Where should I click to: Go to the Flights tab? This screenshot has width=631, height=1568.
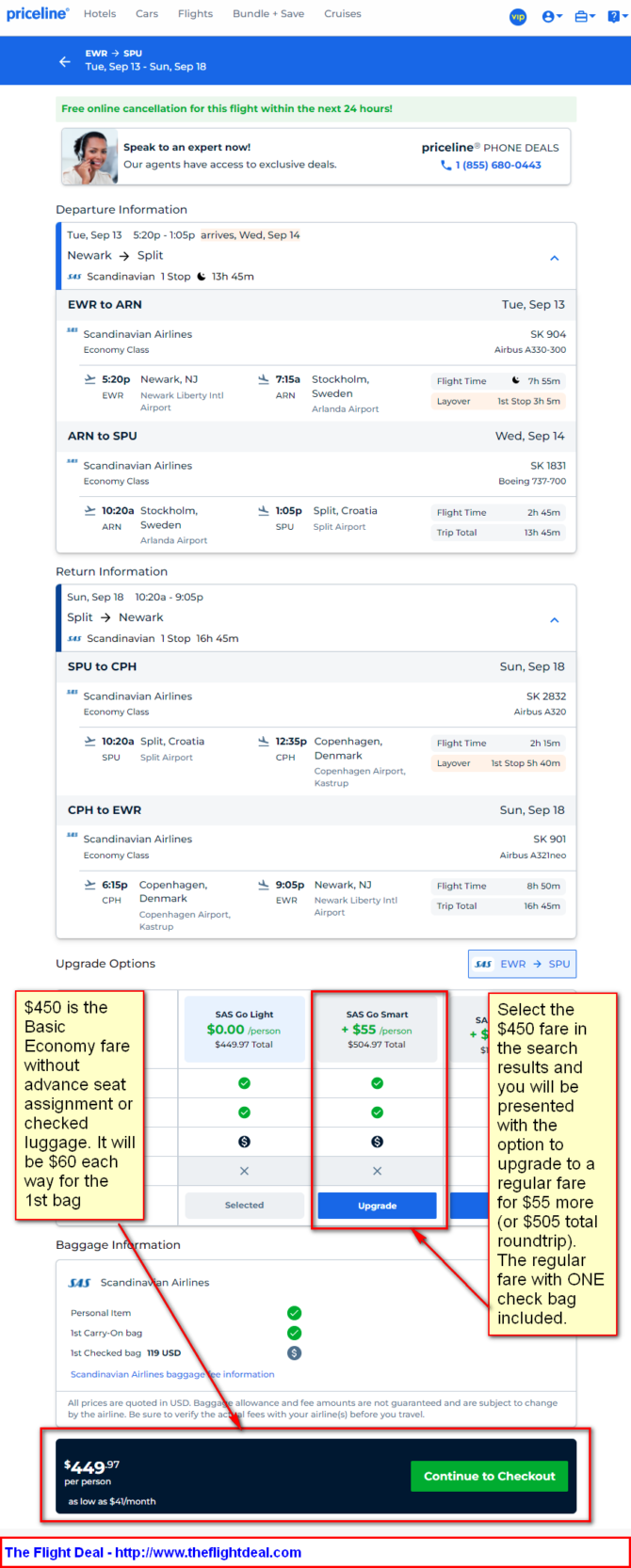coord(195,14)
